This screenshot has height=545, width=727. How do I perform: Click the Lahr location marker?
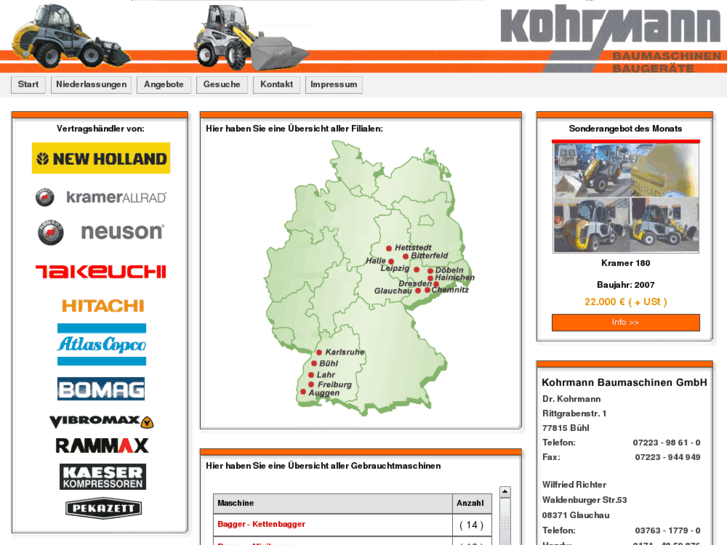[x=311, y=375]
